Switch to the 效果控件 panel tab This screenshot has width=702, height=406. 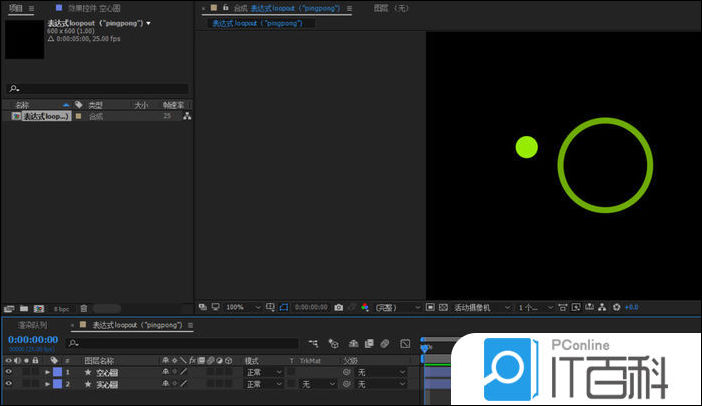click(94, 8)
